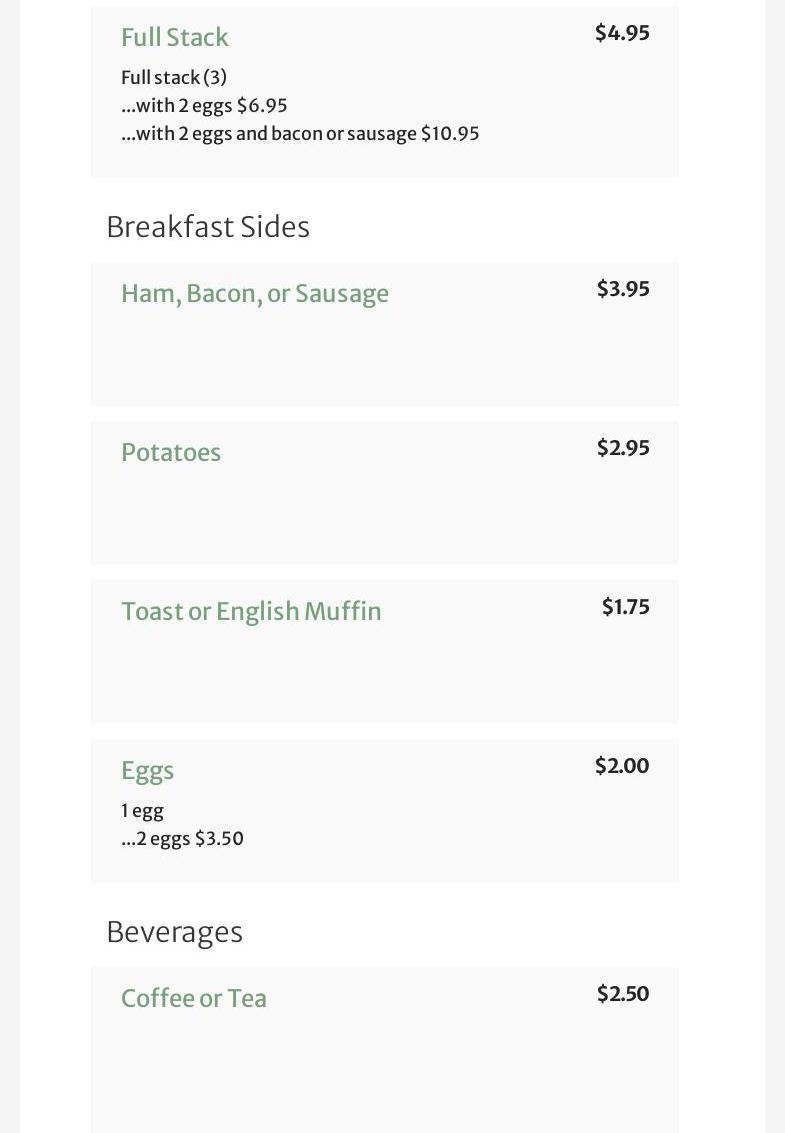The width and height of the screenshot is (785, 1133).
Task: Click the Full Stack item title
Action: pyautogui.click(x=175, y=37)
